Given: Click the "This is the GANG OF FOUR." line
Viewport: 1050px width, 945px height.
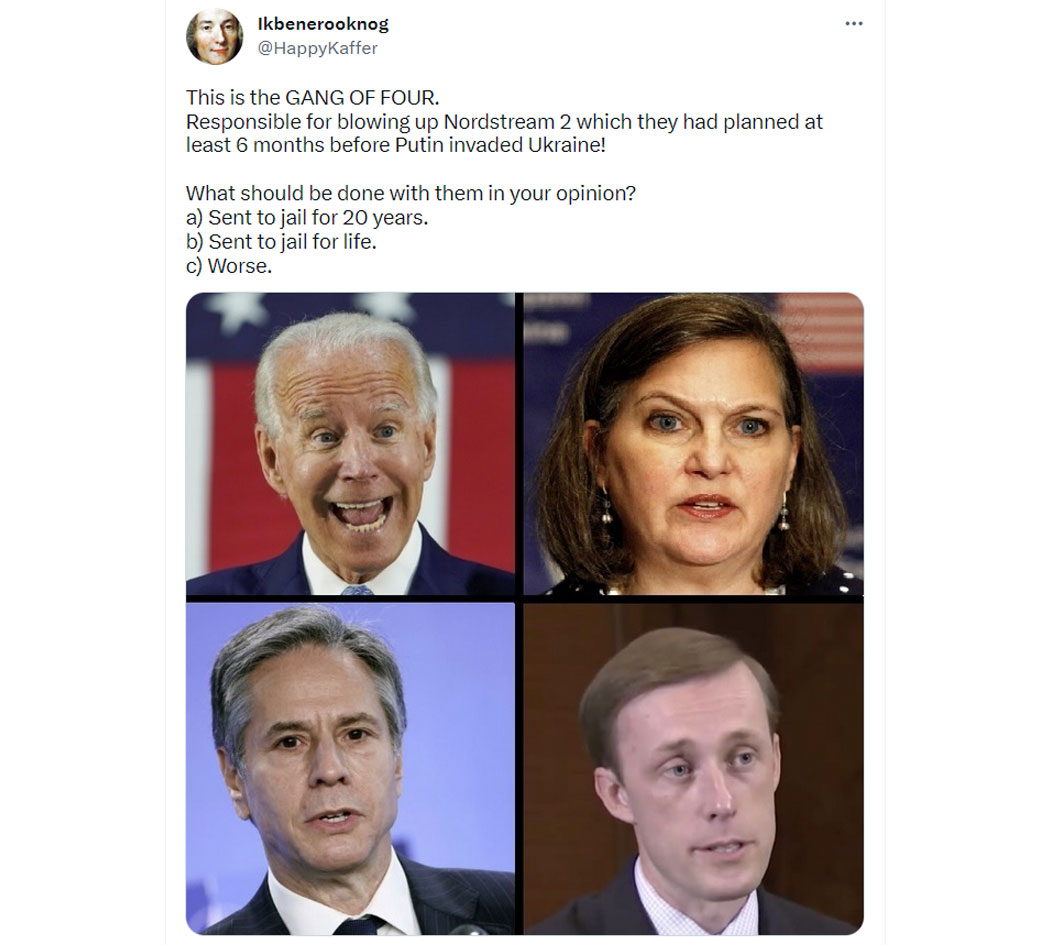Looking at the screenshot, I should pos(313,98).
